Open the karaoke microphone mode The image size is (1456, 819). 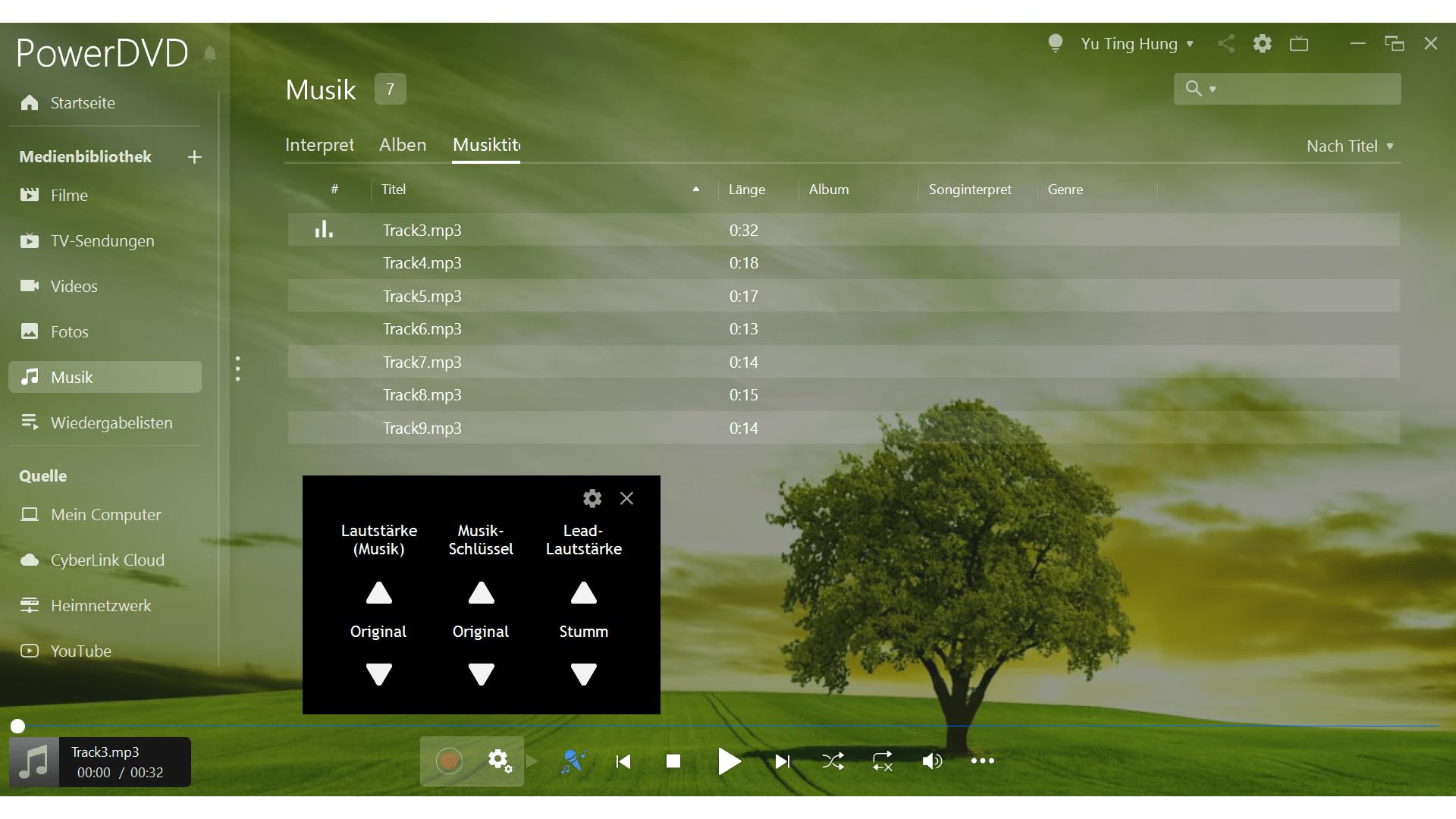[574, 761]
